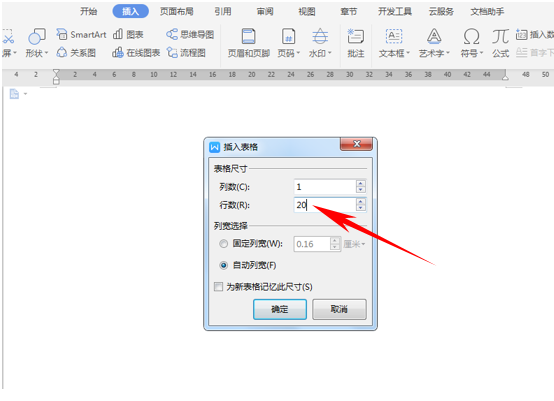
Task: Insert a 图表 chart
Action: point(128,35)
